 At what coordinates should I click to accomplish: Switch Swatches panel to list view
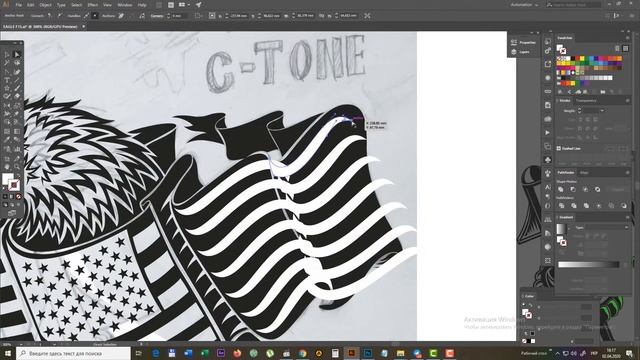point(618,49)
